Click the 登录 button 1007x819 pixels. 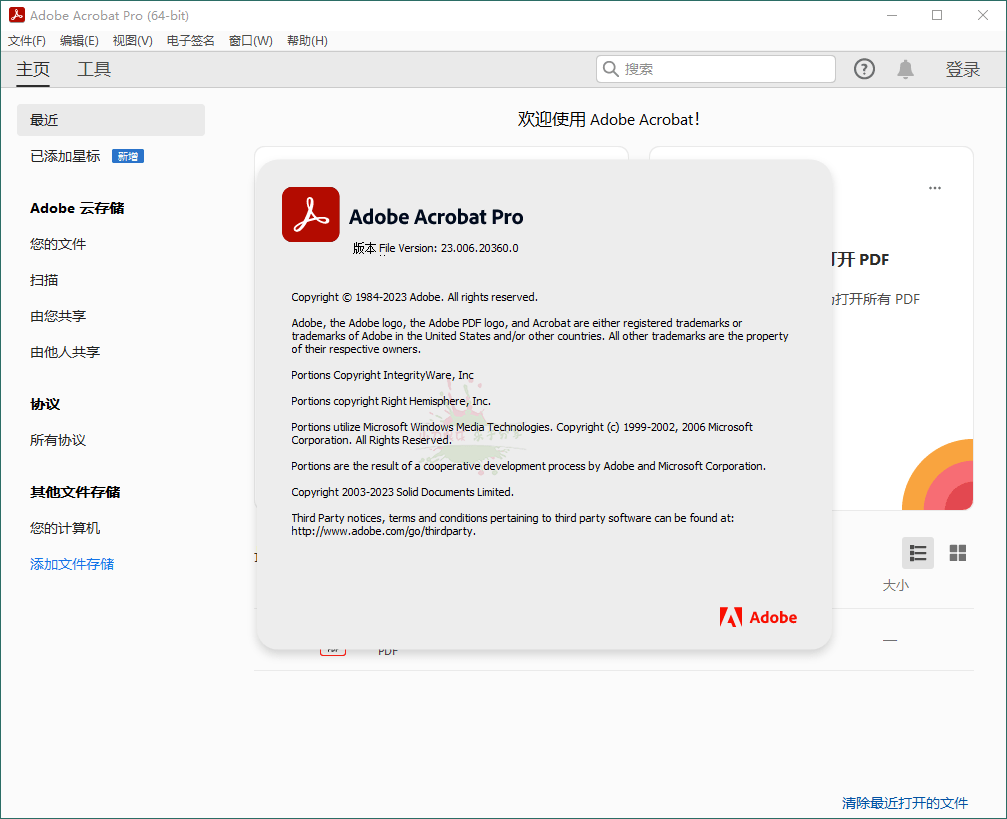tap(962, 68)
